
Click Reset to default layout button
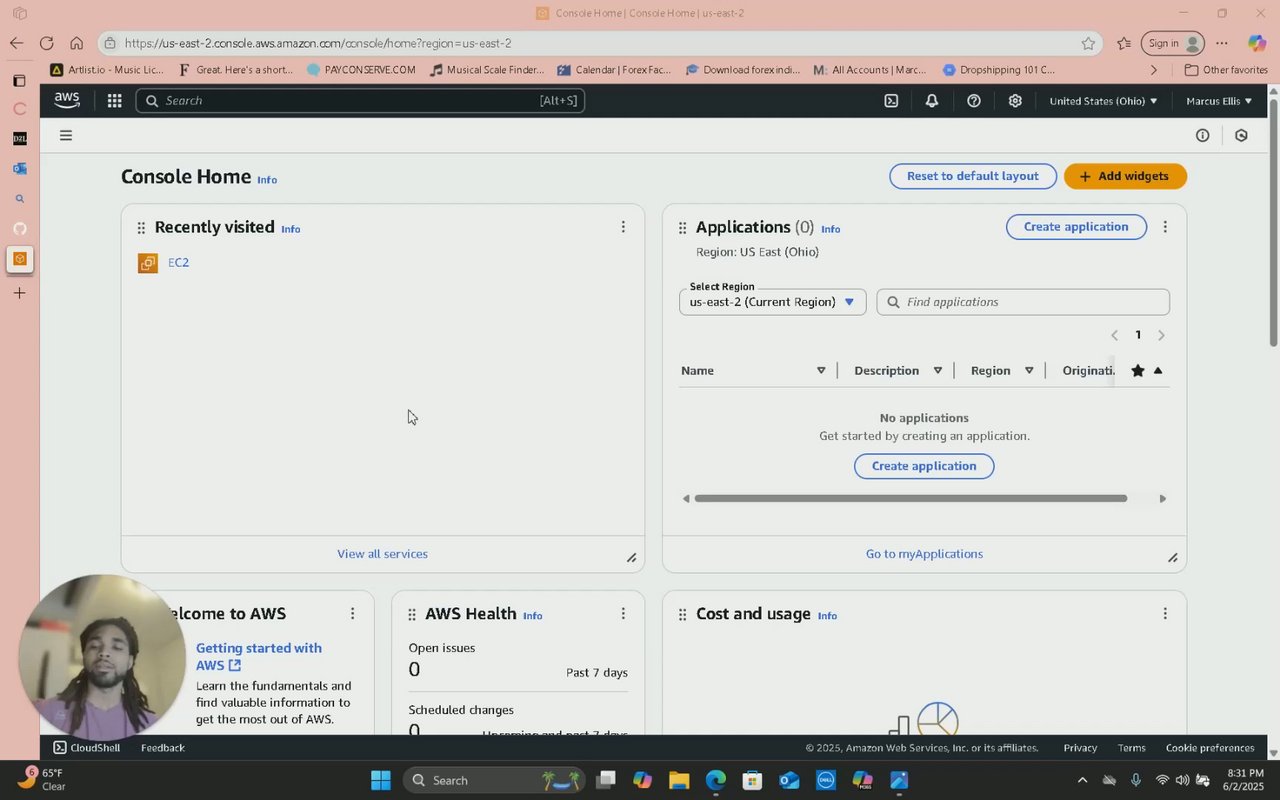(973, 176)
